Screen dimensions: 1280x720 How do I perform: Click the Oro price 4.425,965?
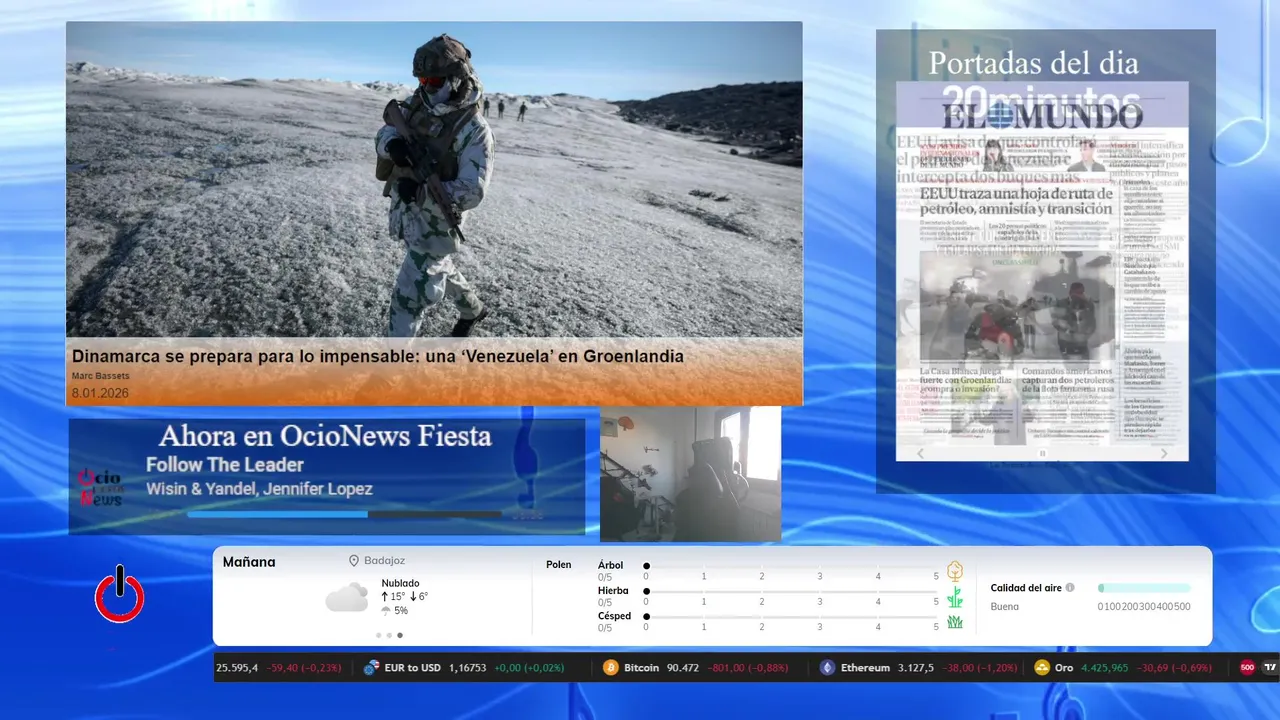[1105, 668]
